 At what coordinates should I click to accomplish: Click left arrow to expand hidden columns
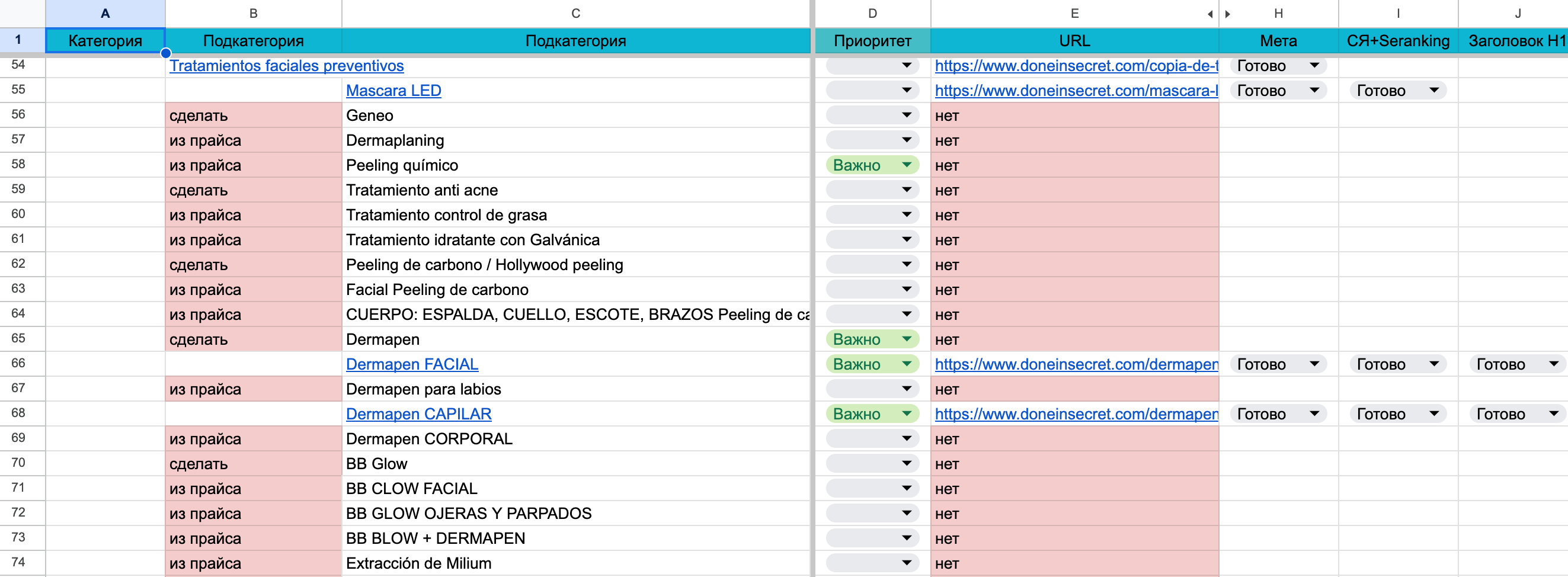tap(1209, 14)
